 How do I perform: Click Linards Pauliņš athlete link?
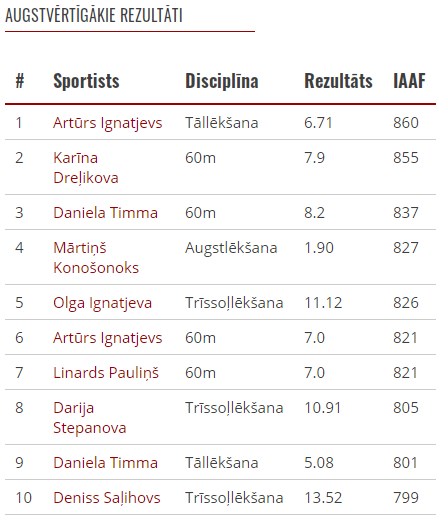pos(106,373)
